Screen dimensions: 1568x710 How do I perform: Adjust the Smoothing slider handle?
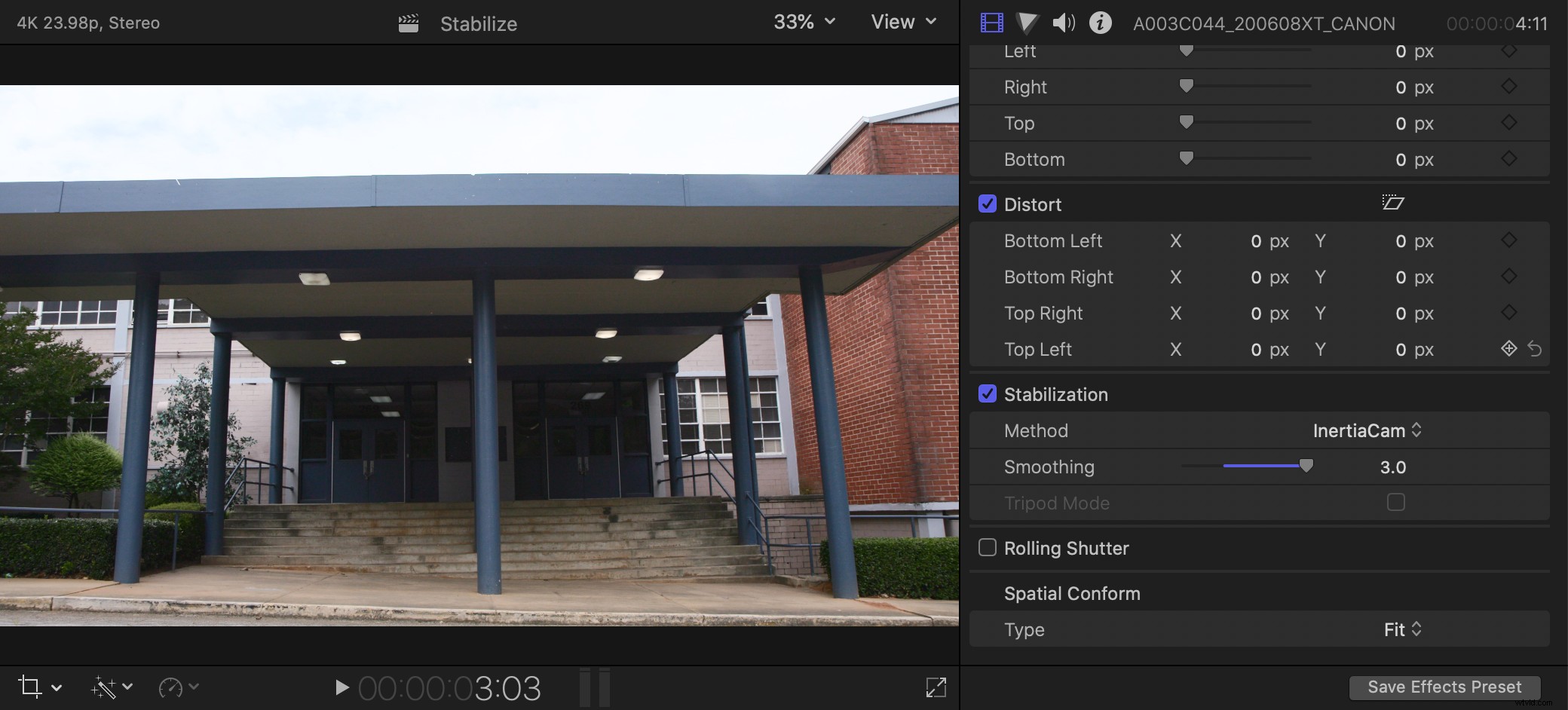(1307, 466)
